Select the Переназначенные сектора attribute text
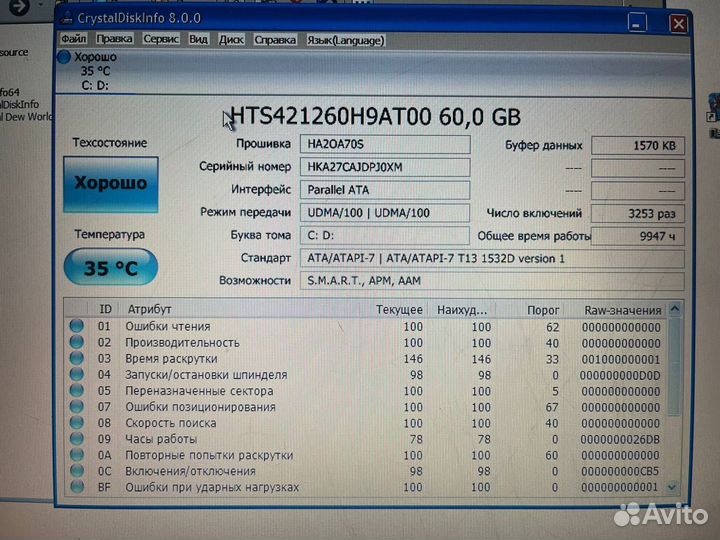Screen dimensions: 720x540 [199, 391]
